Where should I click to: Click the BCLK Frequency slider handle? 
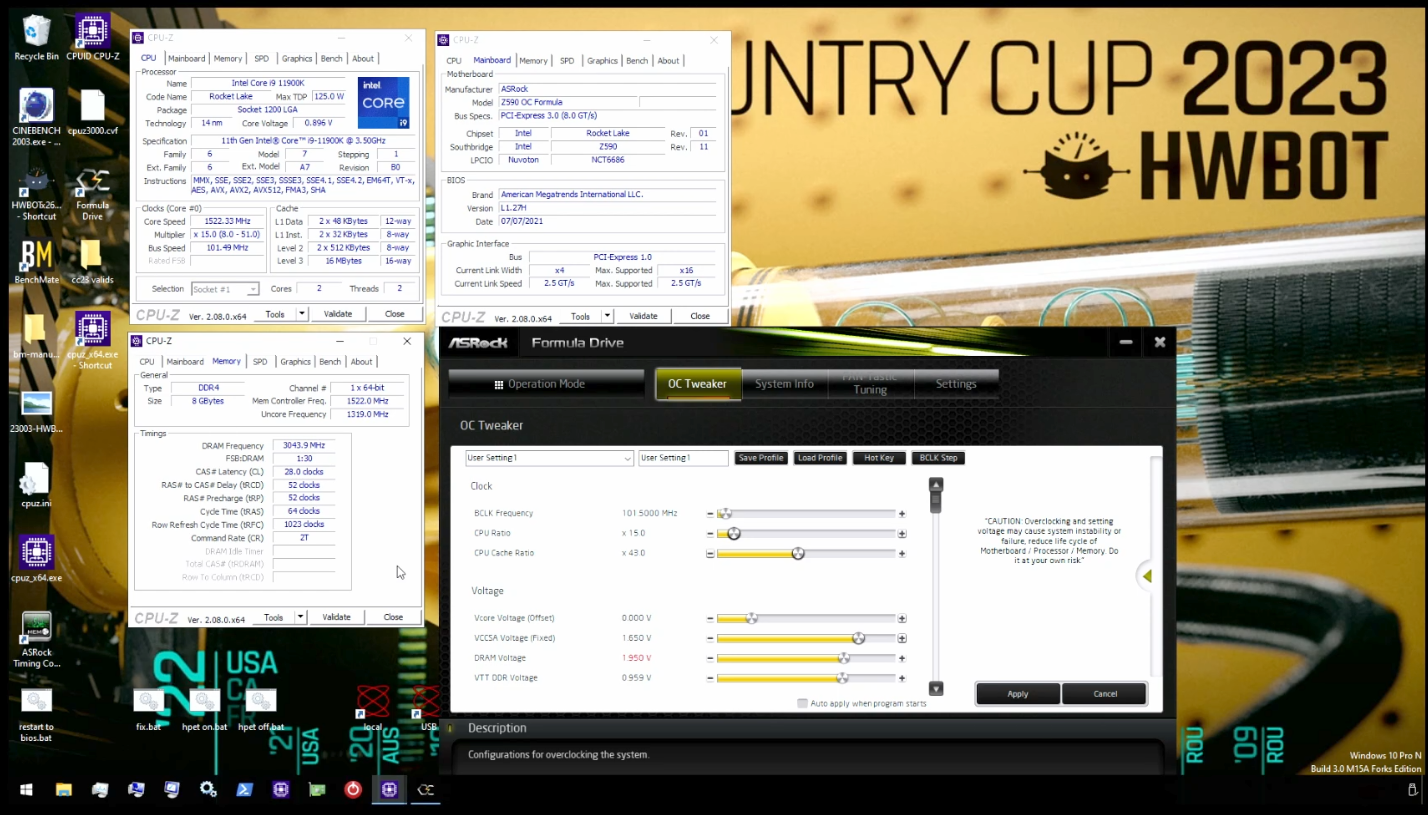(726, 513)
